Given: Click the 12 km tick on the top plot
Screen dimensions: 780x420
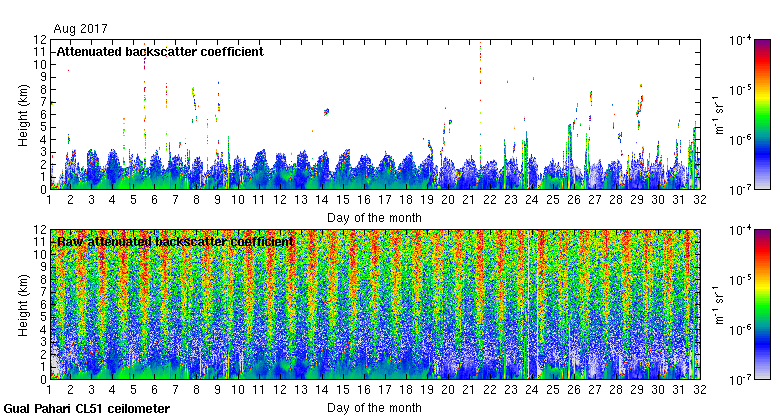Looking at the screenshot, I should pos(38,40).
